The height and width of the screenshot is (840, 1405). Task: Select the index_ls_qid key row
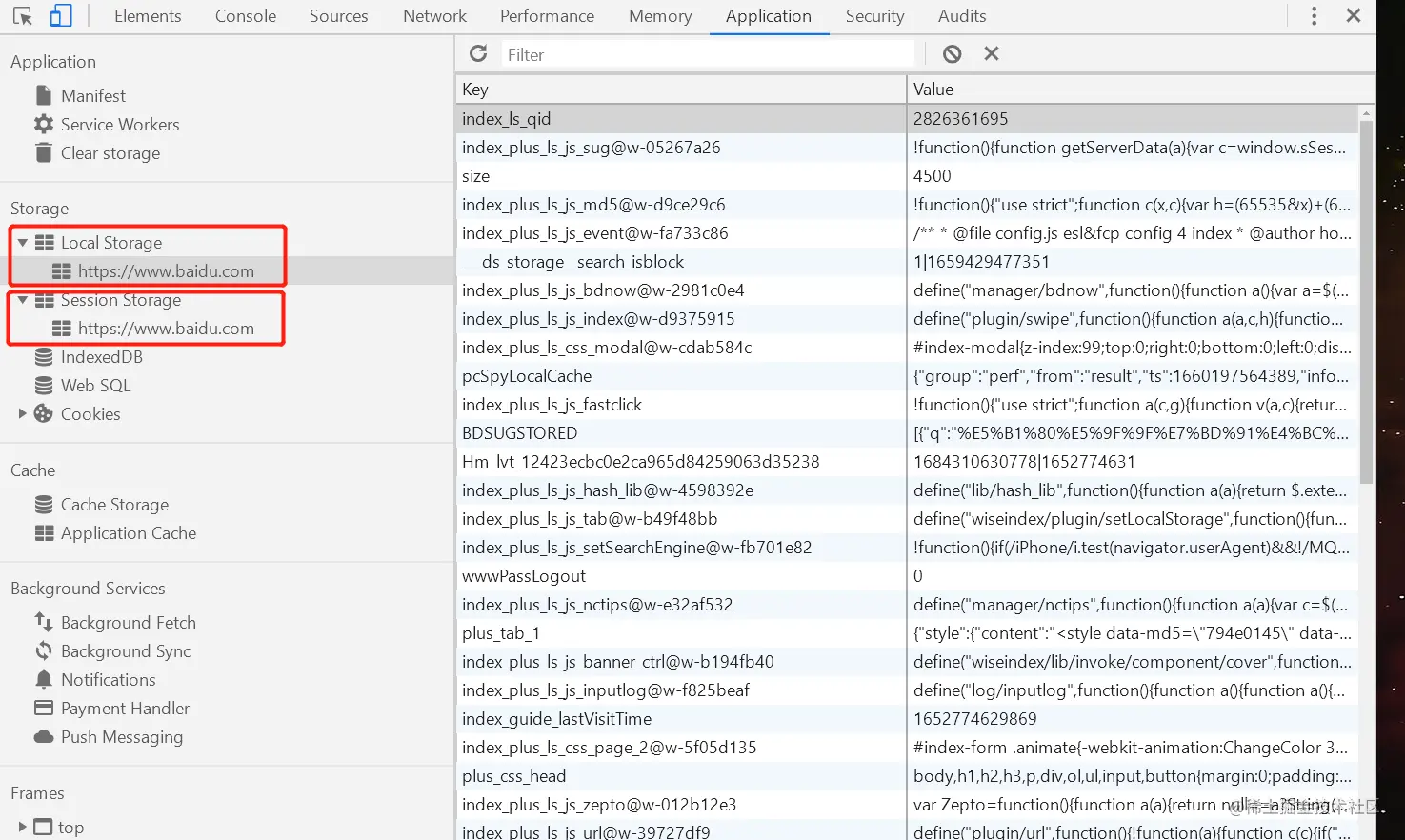[x=907, y=119]
